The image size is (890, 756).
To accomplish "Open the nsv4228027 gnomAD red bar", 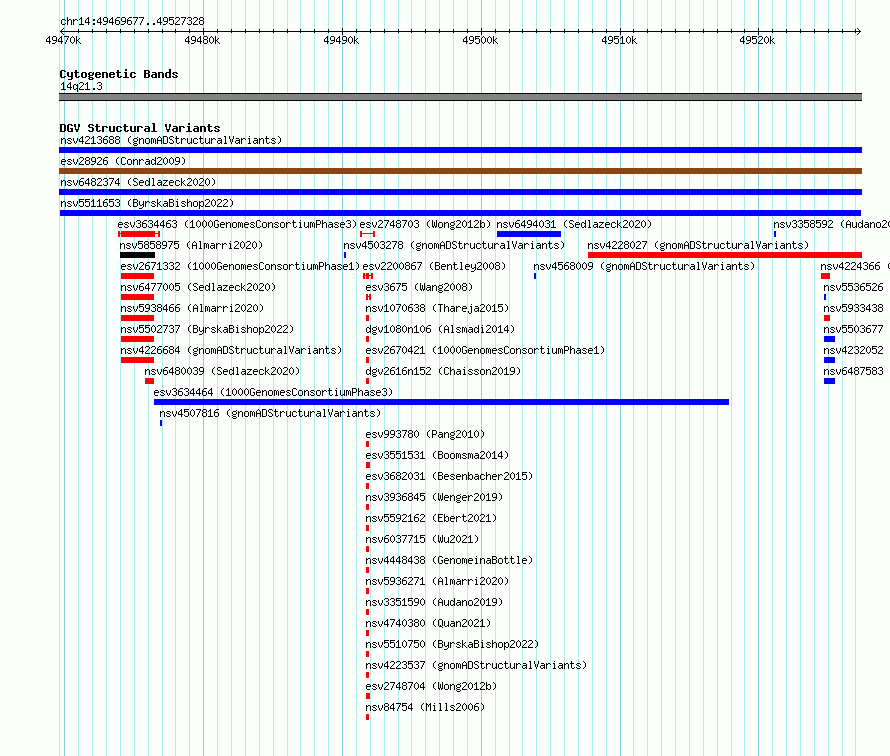I will (x=725, y=255).
